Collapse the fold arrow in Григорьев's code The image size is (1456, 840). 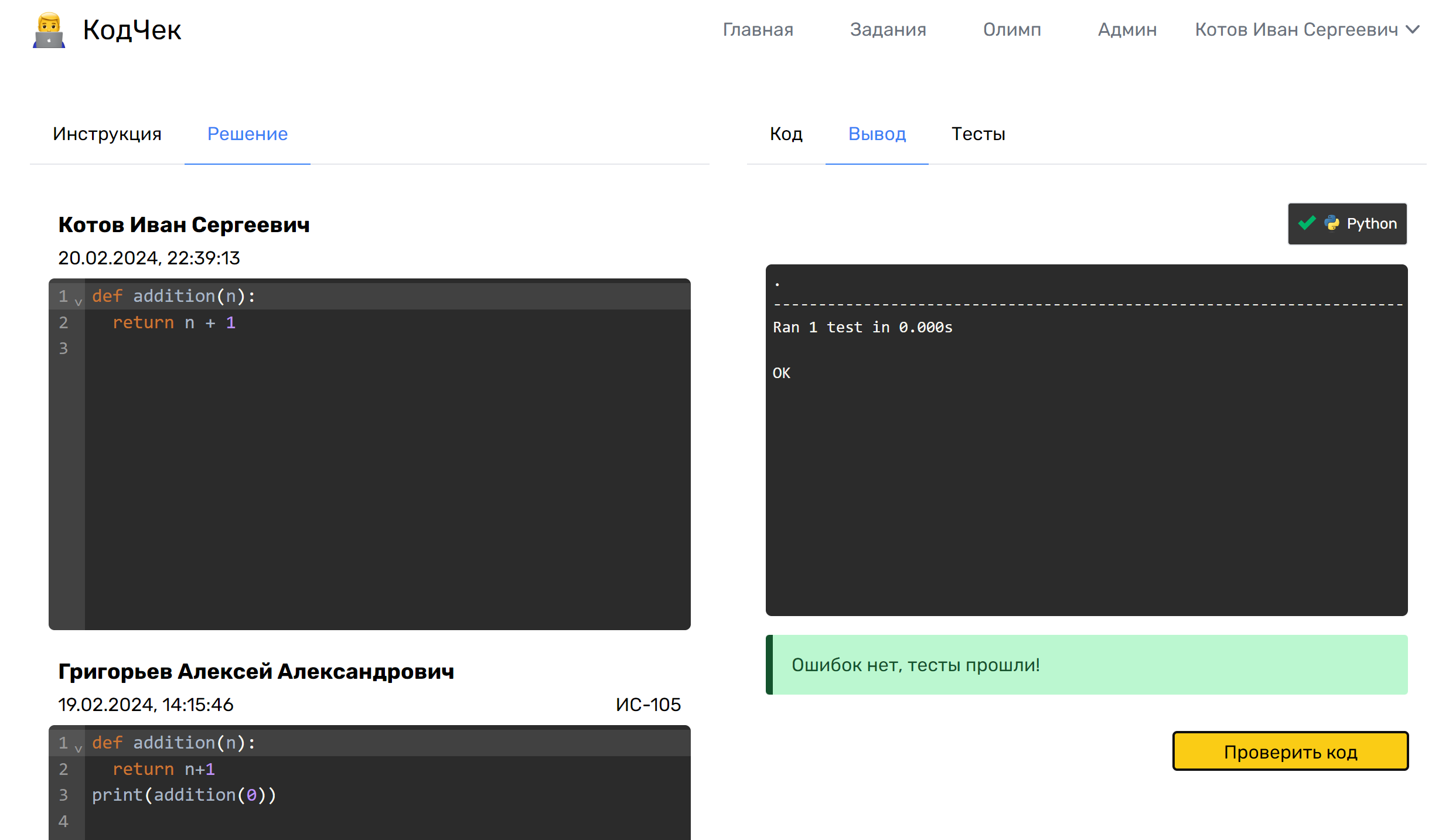79,749
